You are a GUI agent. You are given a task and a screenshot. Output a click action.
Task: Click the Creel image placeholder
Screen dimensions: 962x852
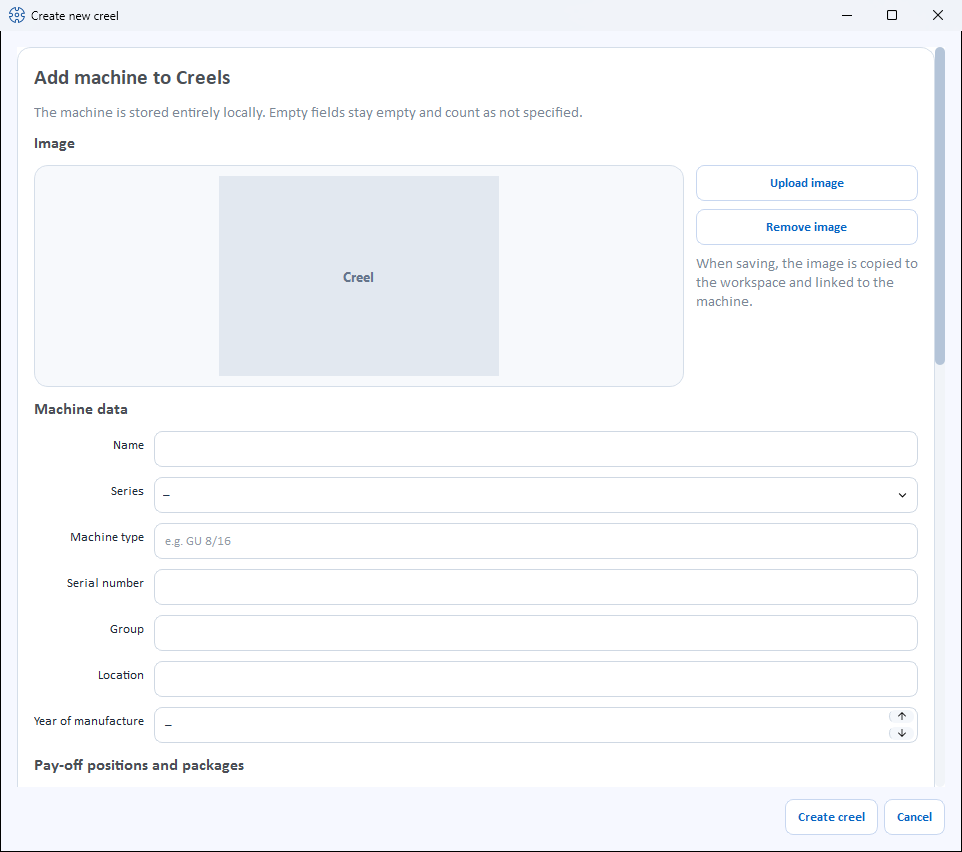(x=358, y=276)
